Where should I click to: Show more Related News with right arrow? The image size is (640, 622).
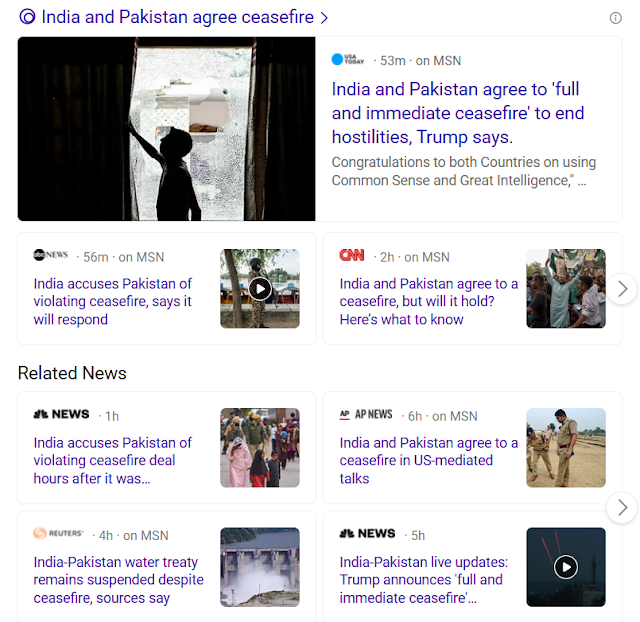[622, 508]
